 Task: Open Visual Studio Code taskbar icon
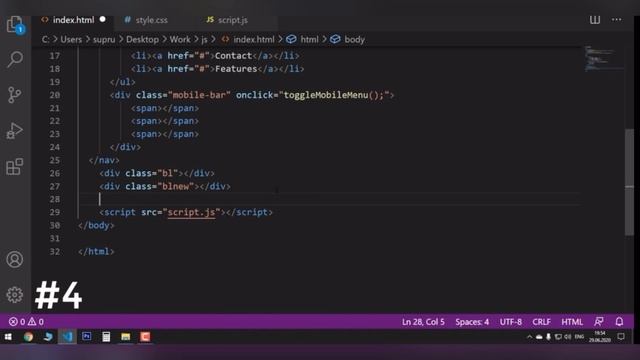pos(67,337)
